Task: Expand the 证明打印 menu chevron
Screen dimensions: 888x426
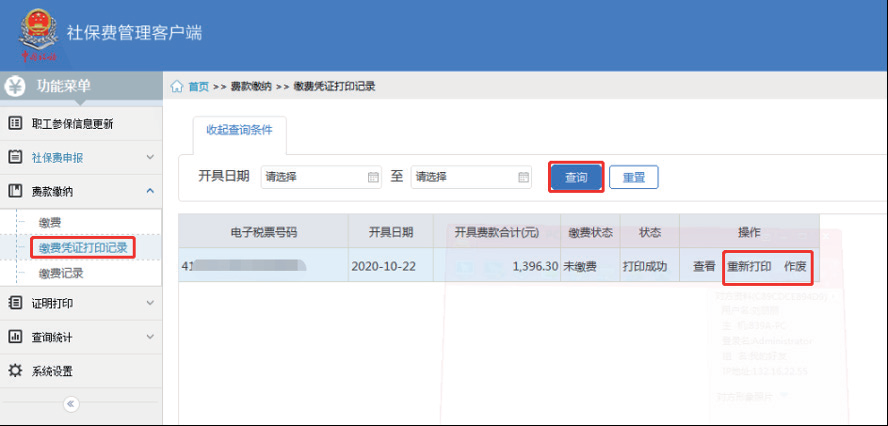Action: [150, 303]
